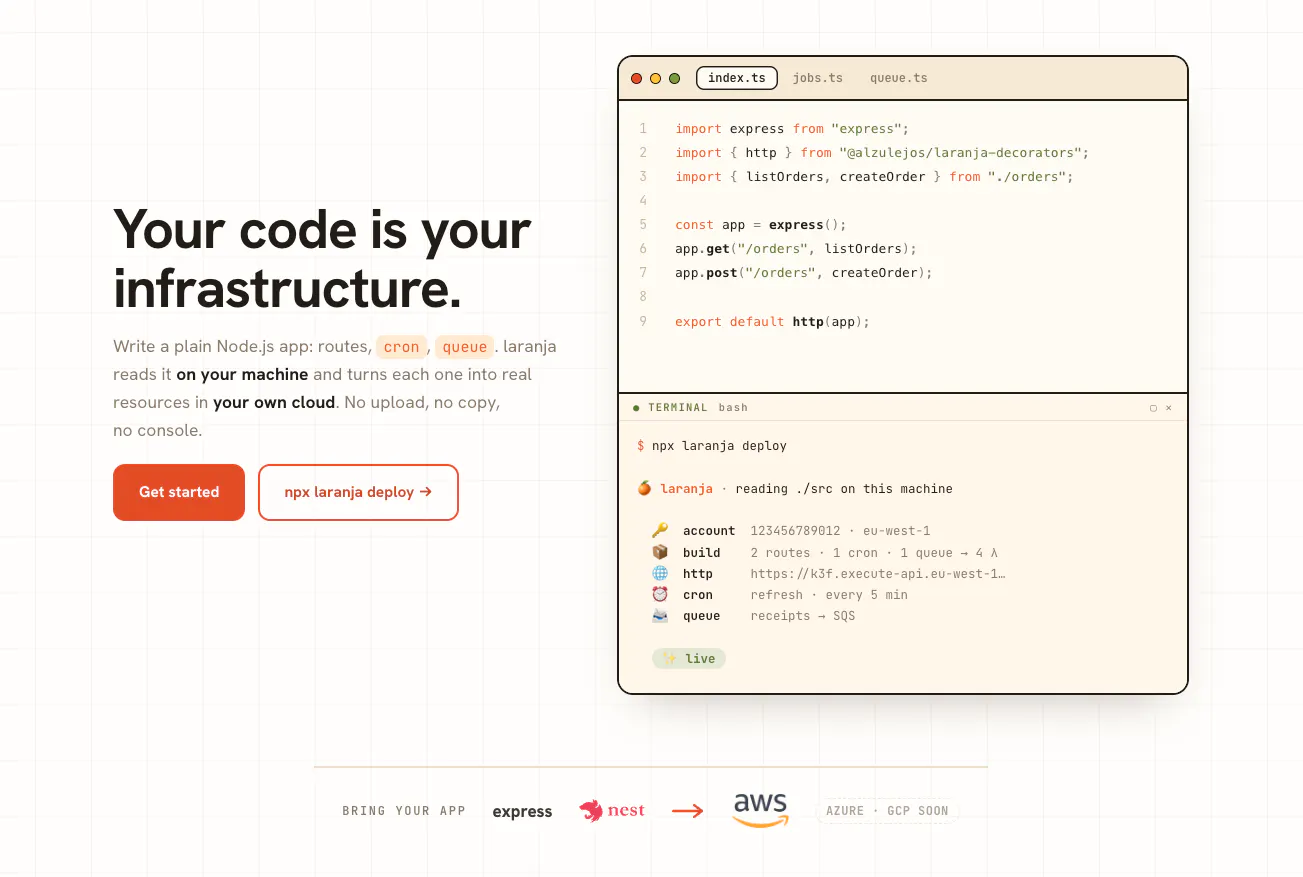
Task: Click the npx laranja deploy outlined button
Action: 358,492
